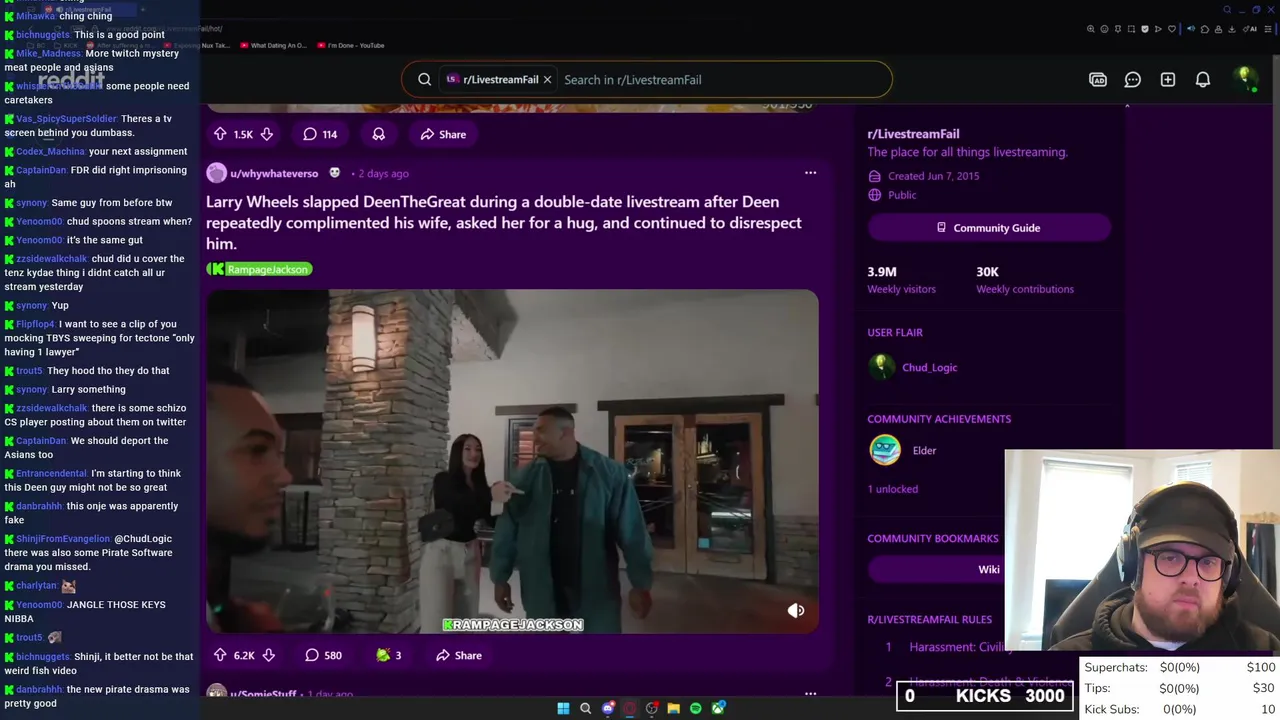This screenshot has width=1280, height=720.
Task: Open Xbox app from the taskbar
Action: pyautogui.click(x=718, y=709)
